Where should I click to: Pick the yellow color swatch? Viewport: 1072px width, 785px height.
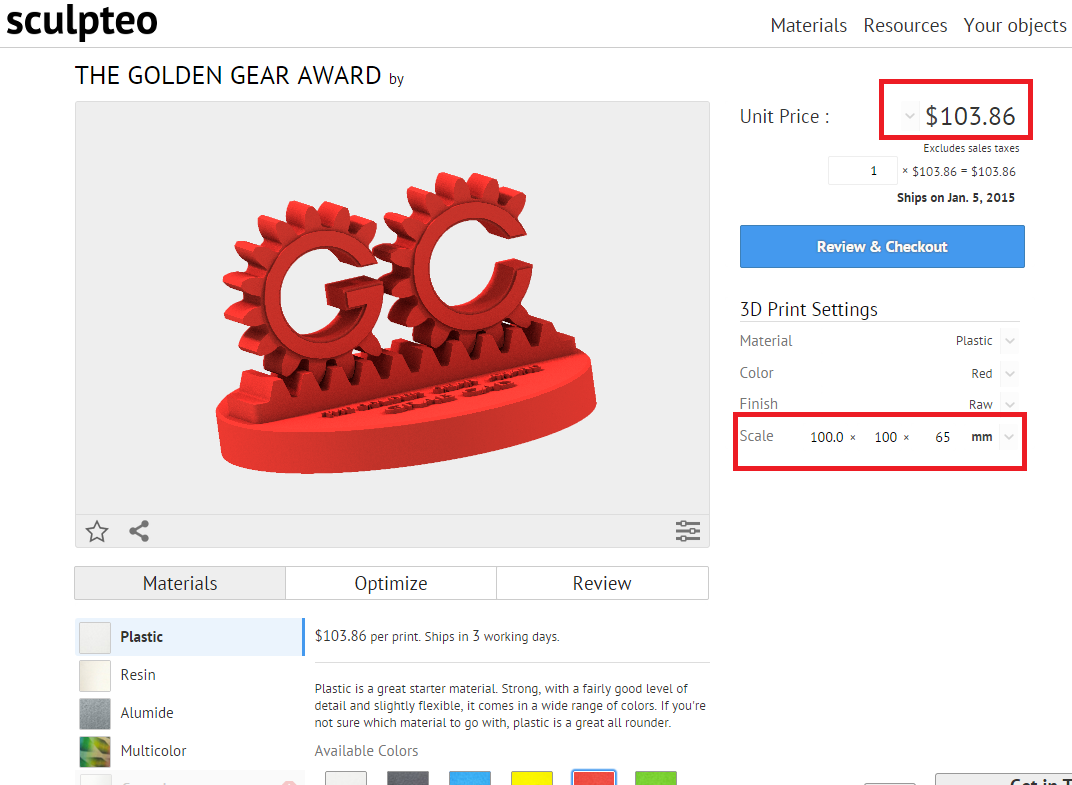(532, 779)
